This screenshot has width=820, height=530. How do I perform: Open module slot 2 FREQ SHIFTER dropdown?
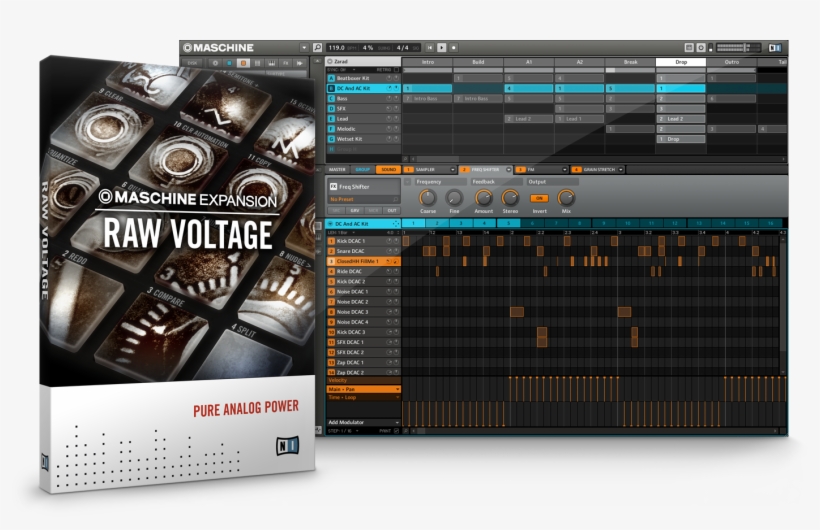pos(508,170)
